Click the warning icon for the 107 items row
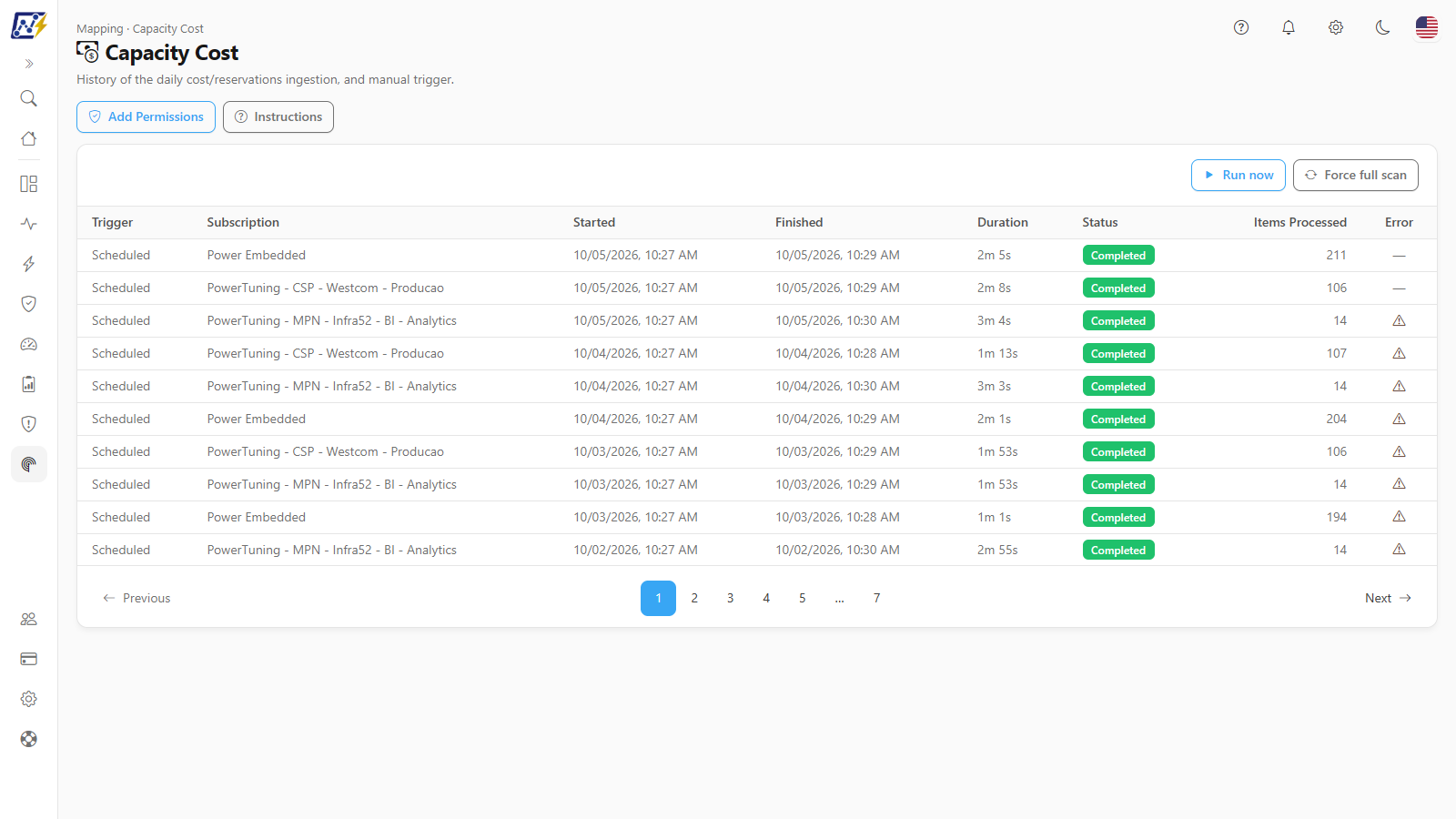 click(1400, 353)
